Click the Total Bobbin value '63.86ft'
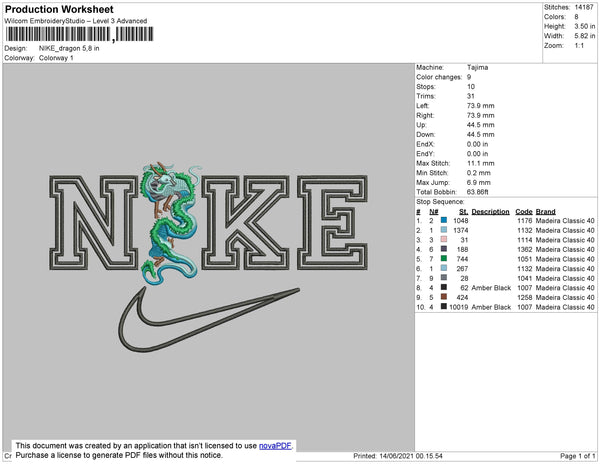 [478, 192]
